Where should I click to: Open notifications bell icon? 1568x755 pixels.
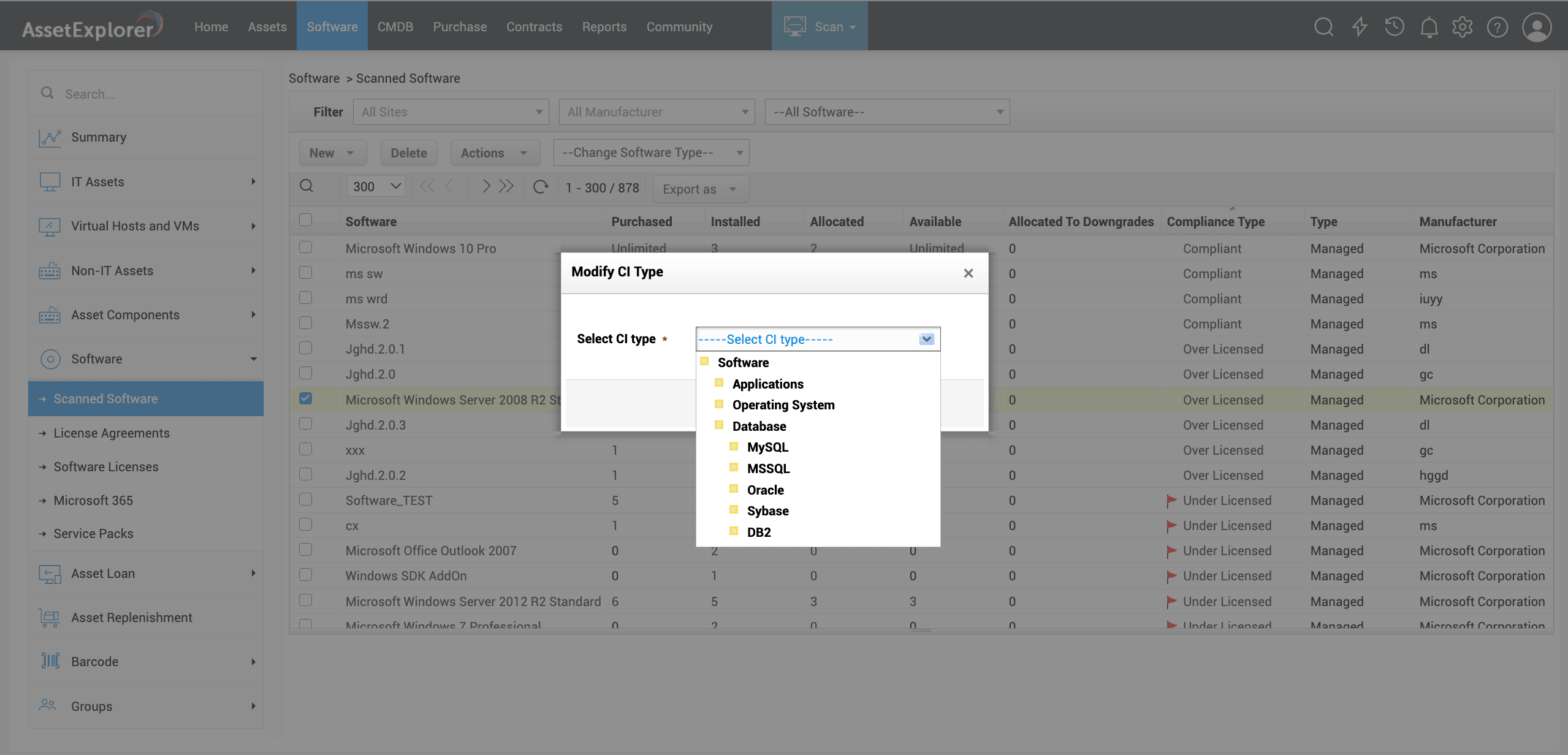[1429, 27]
